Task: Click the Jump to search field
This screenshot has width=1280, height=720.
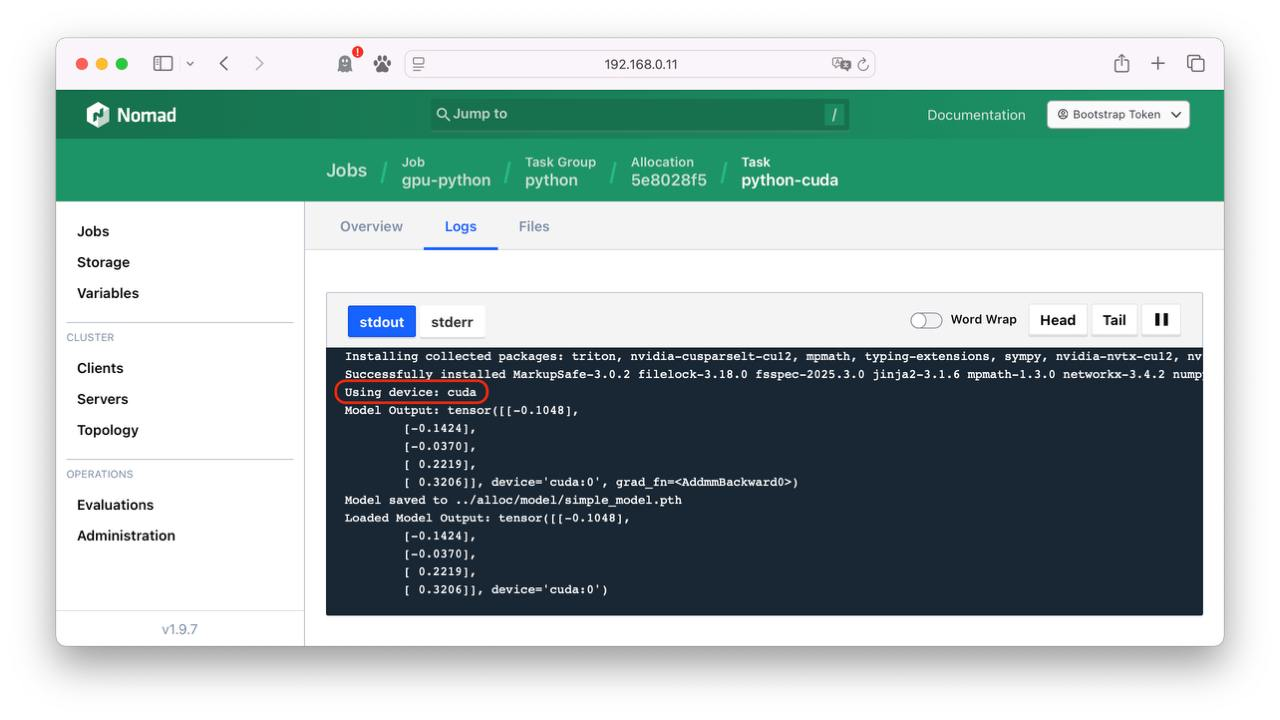Action: 640,114
